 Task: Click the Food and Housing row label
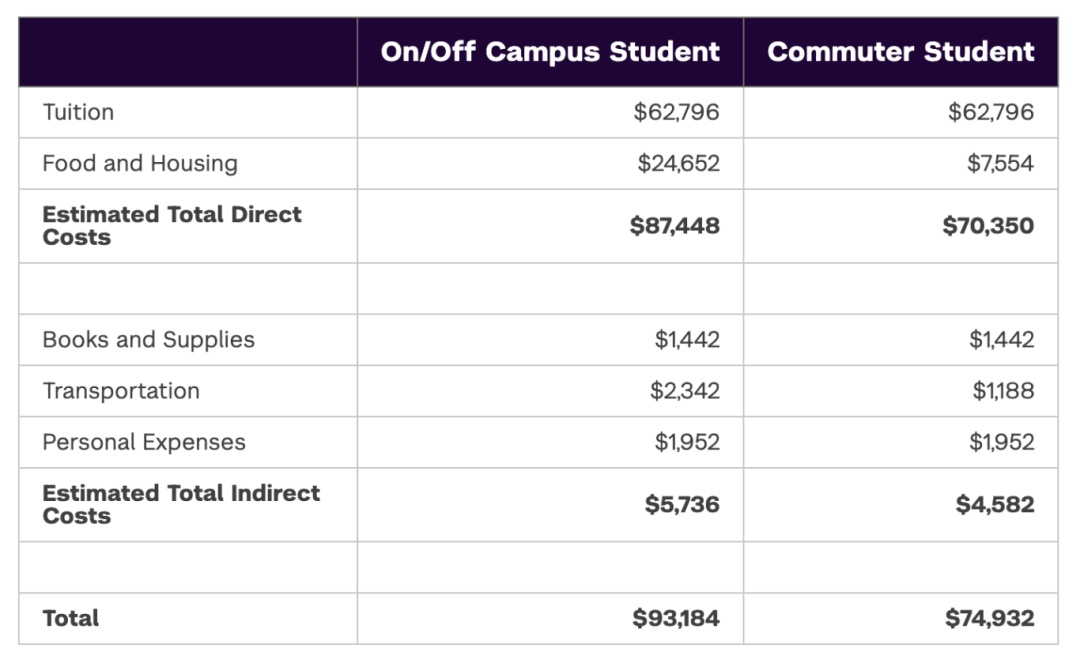(x=140, y=163)
